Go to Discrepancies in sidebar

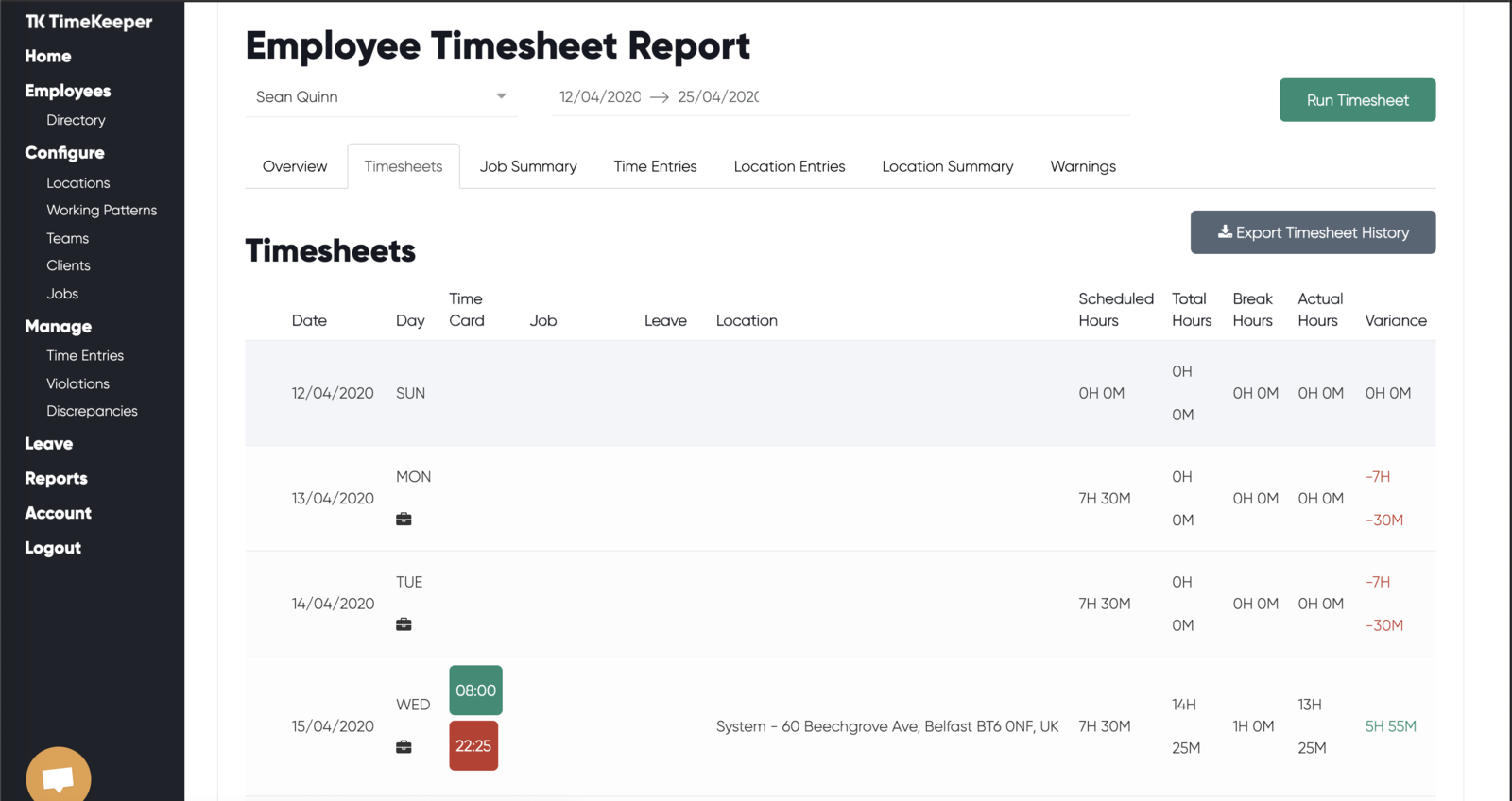[92, 411]
